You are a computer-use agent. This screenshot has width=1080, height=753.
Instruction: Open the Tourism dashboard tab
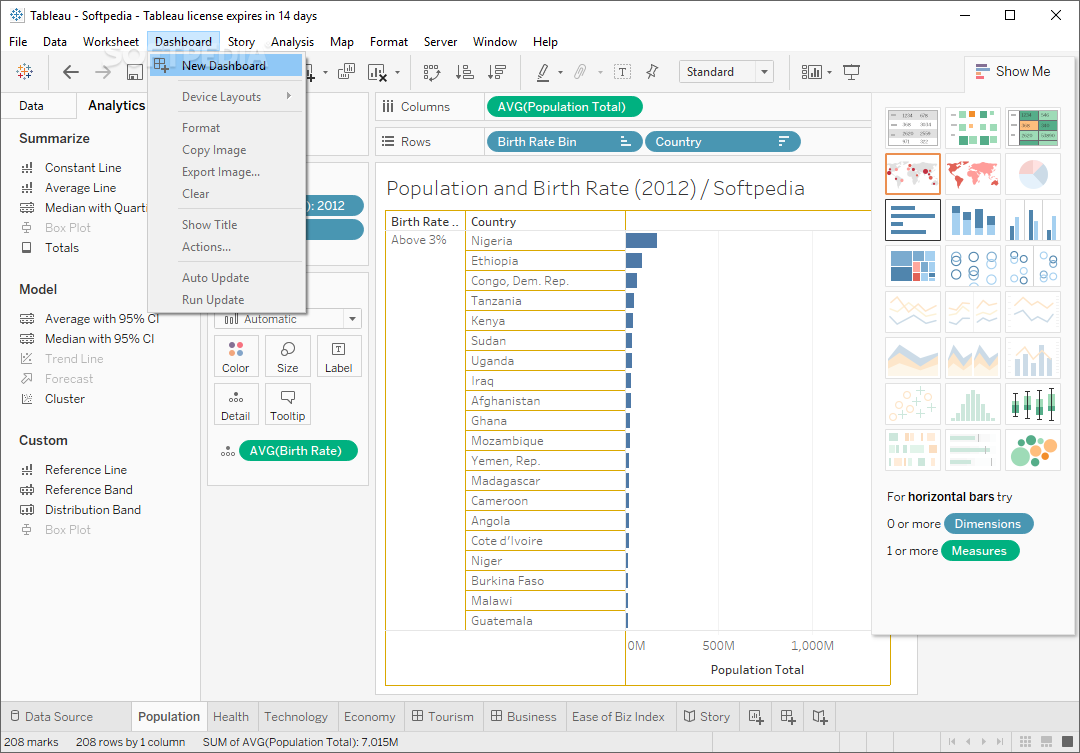[x=443, y=716]
